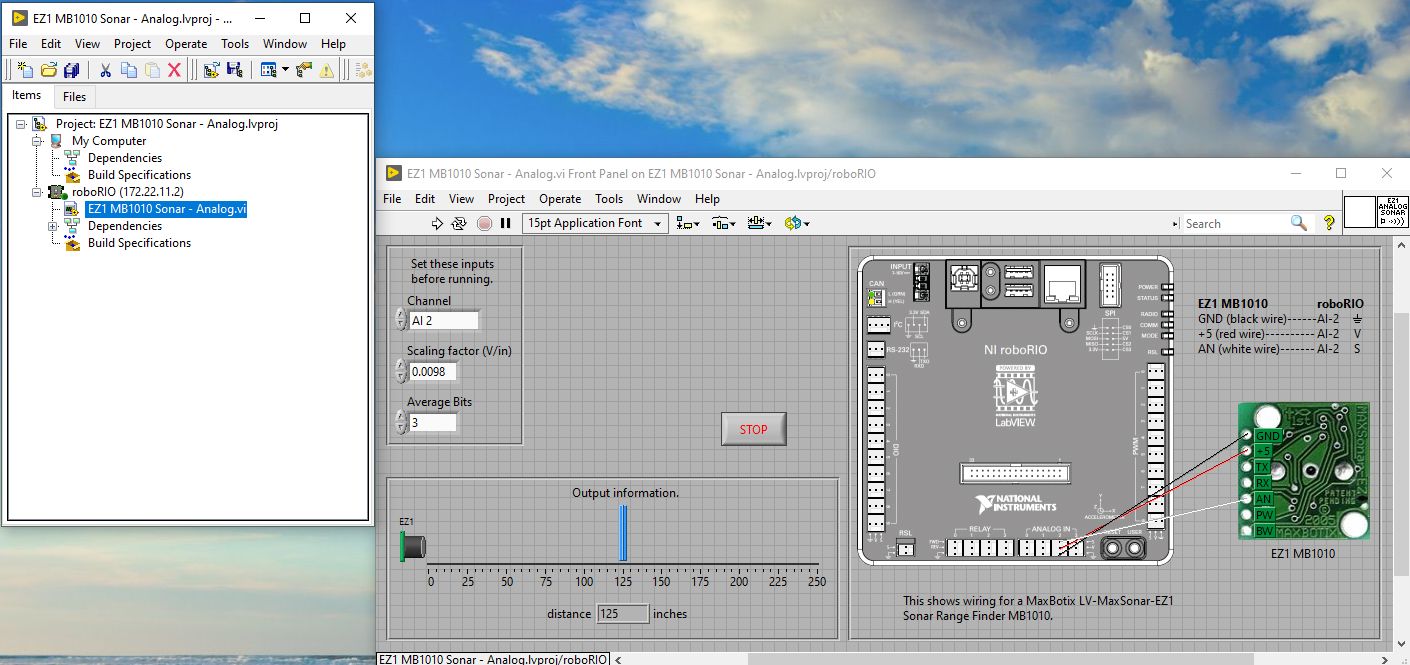
Task: Open Filter View dropdown arrow
Action: 285,70
